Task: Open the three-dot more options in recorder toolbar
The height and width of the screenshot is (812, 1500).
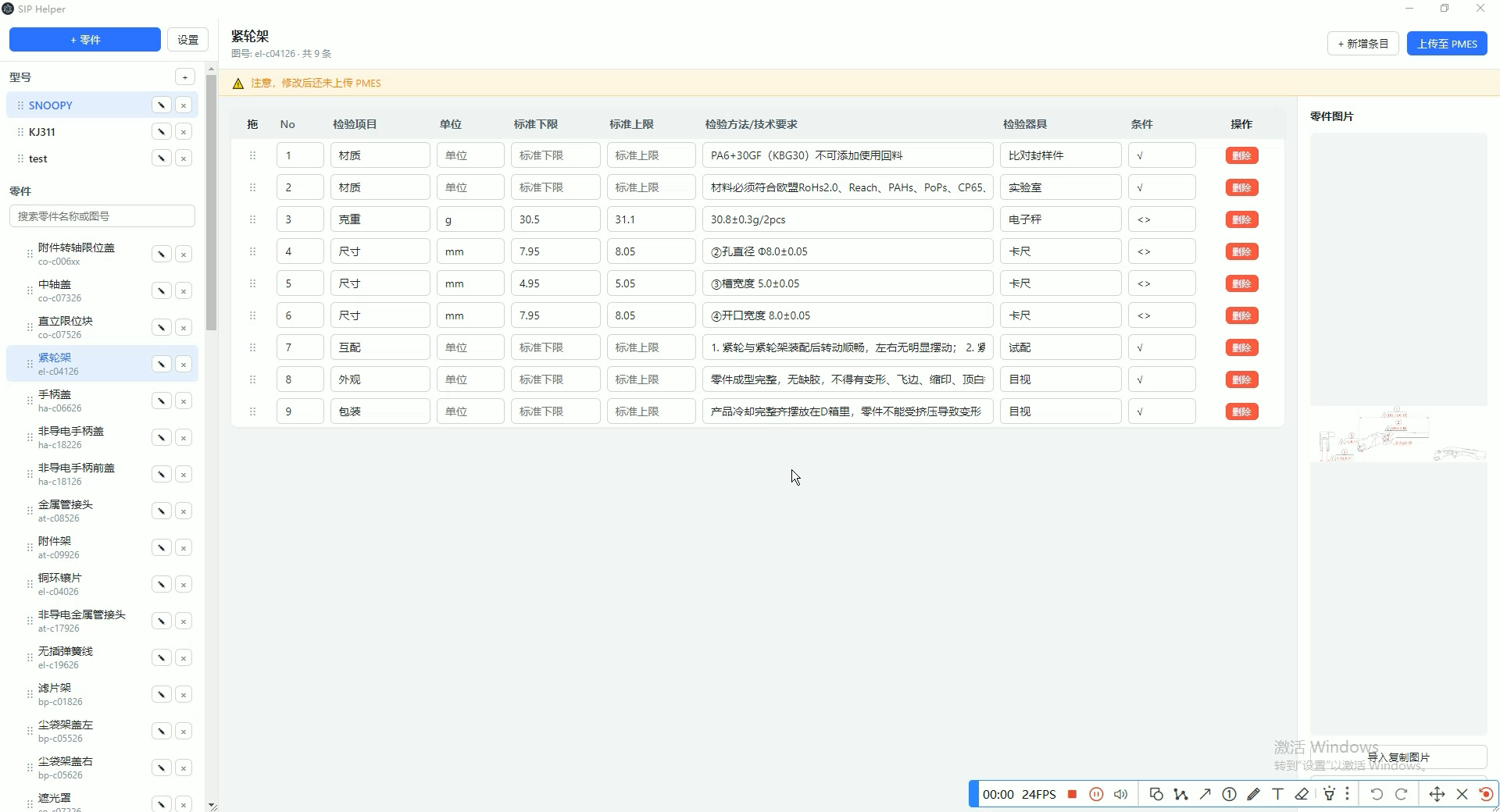Action: coord(1348,794)
